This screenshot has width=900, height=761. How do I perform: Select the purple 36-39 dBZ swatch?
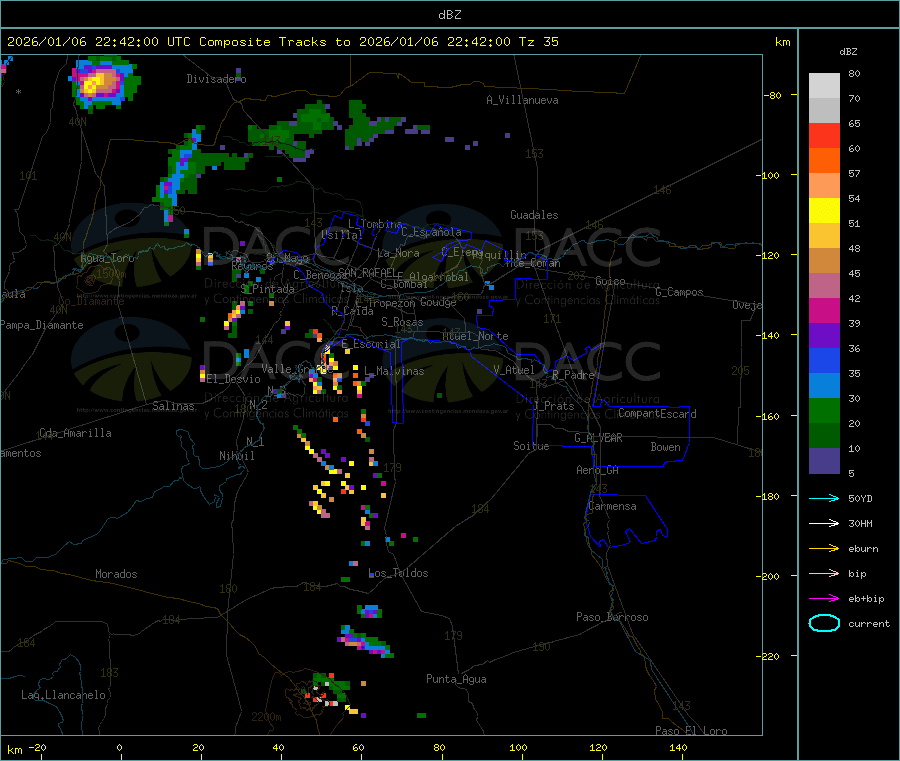coord(824,336)
